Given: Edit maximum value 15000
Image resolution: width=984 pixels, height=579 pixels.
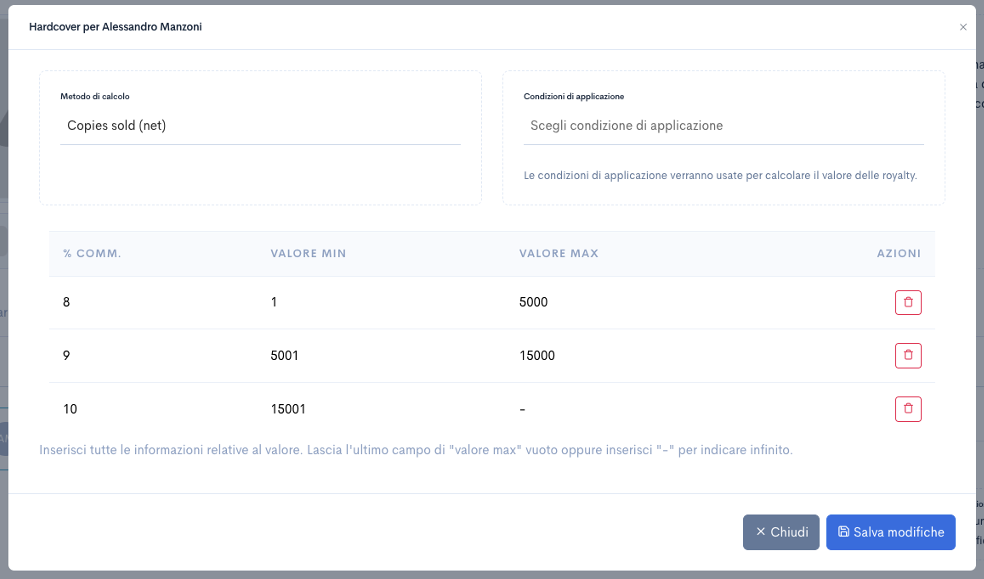Looking at the screenshot, I should 537,356.
